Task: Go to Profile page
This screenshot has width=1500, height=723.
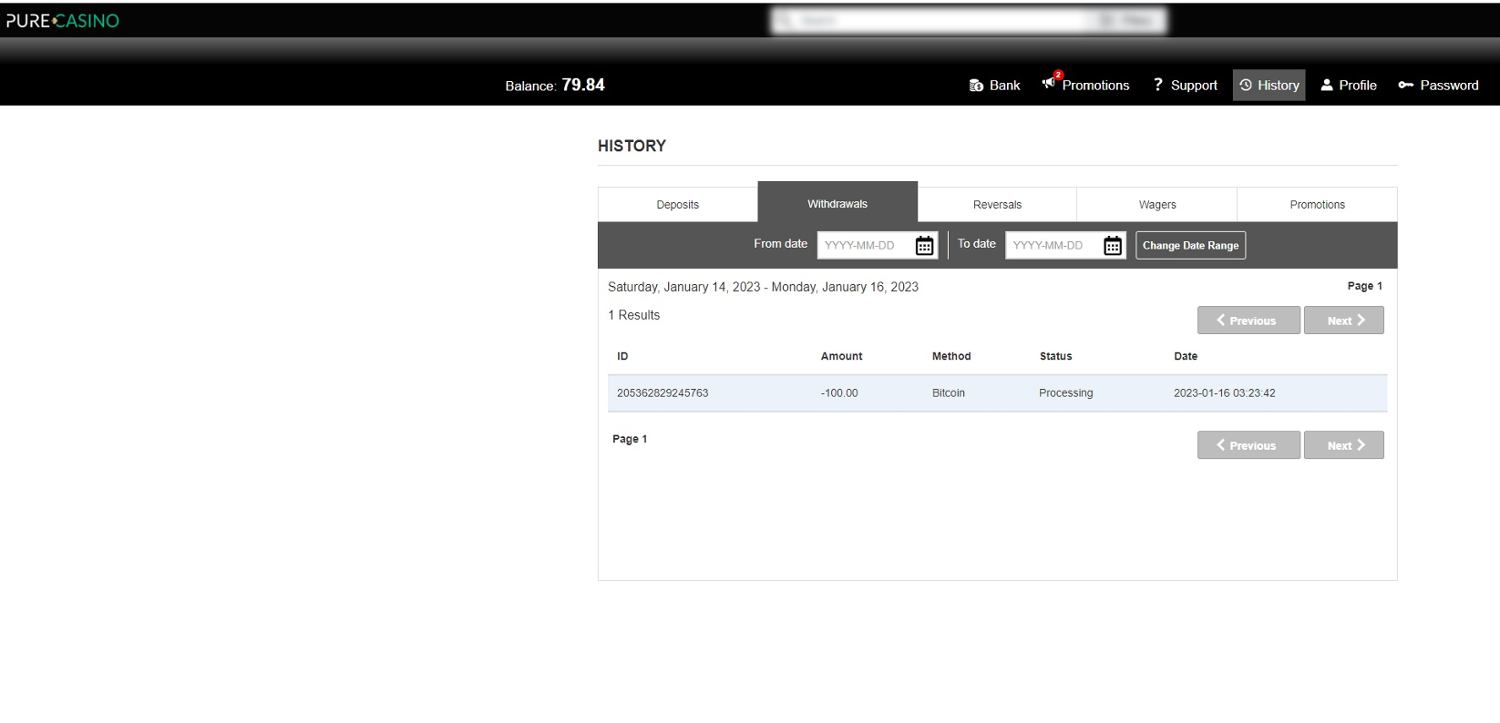Action: [1348, 85]
